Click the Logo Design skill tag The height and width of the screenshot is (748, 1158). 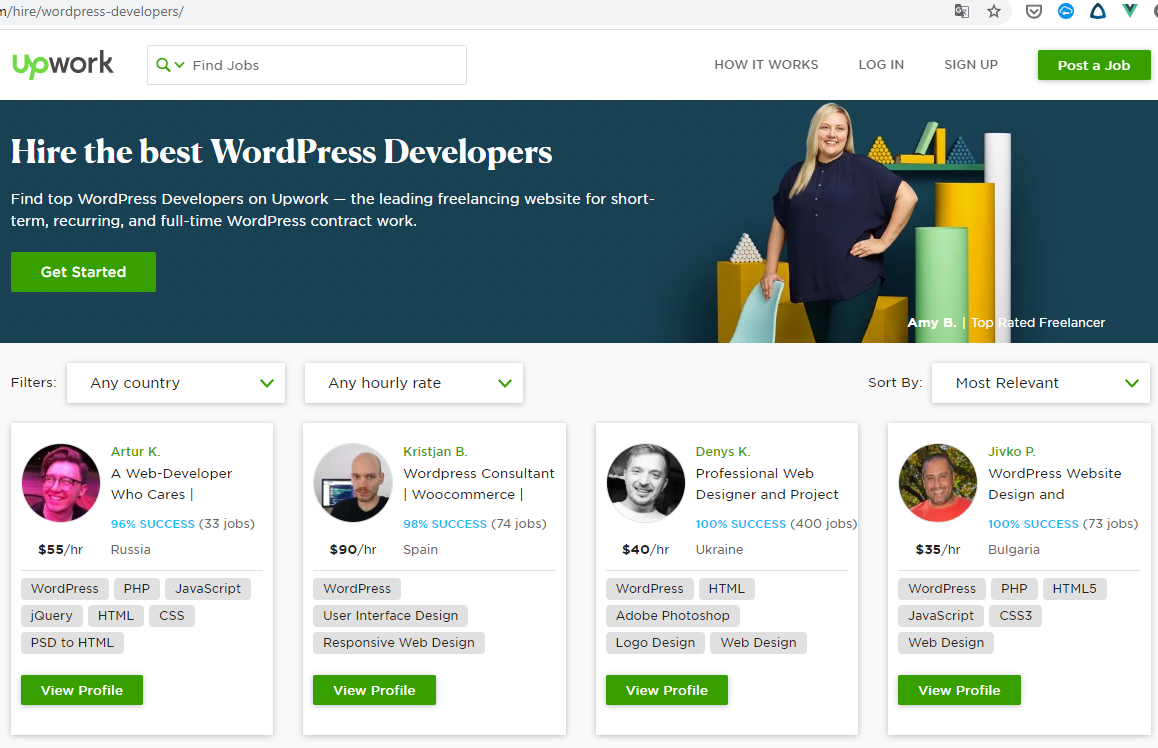coord(656,642)
